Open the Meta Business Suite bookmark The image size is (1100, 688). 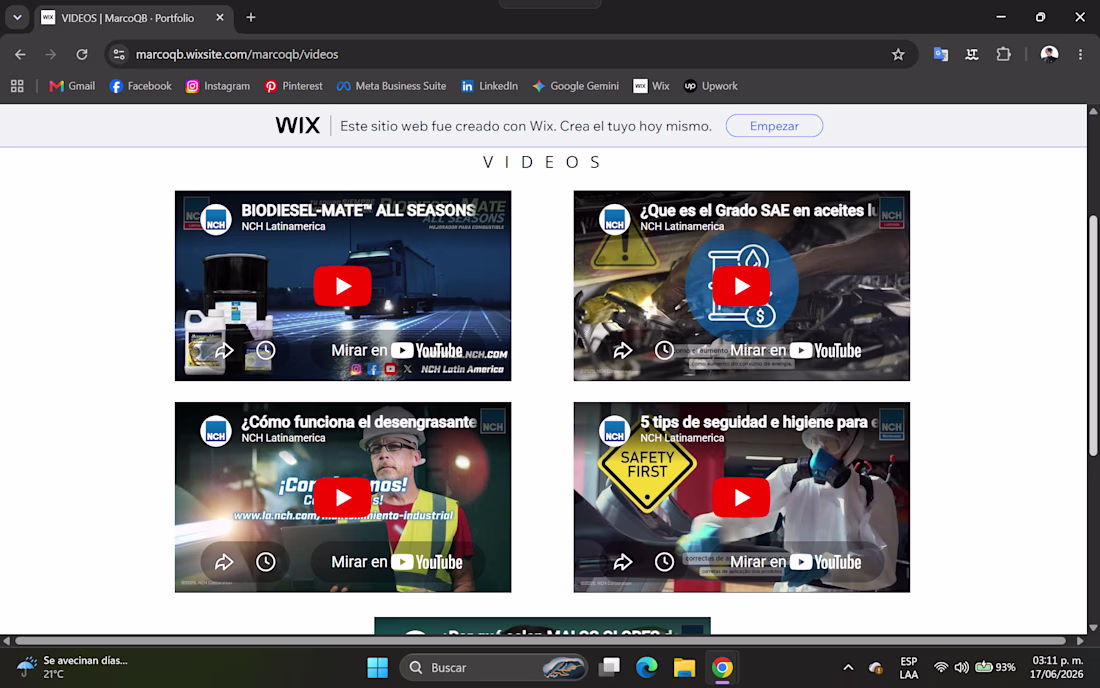click(391, 86)
